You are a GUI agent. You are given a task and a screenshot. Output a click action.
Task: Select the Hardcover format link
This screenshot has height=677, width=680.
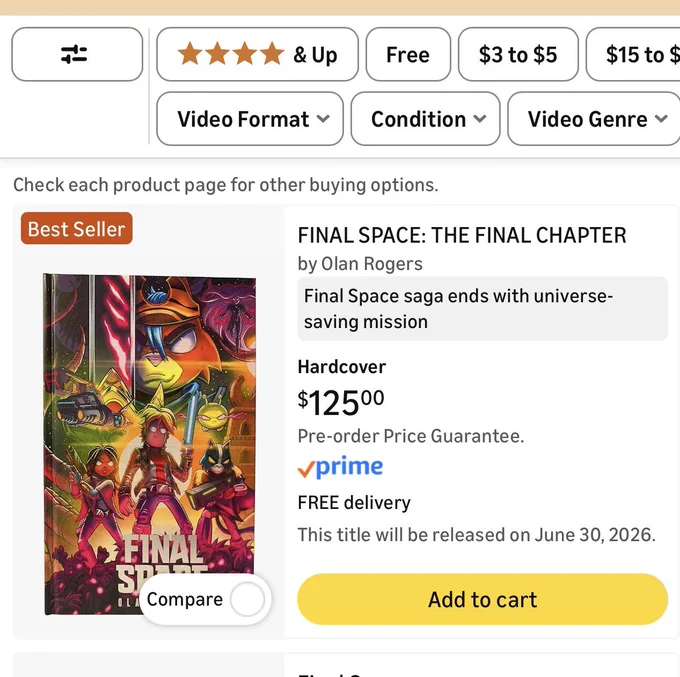pos(342,367)
